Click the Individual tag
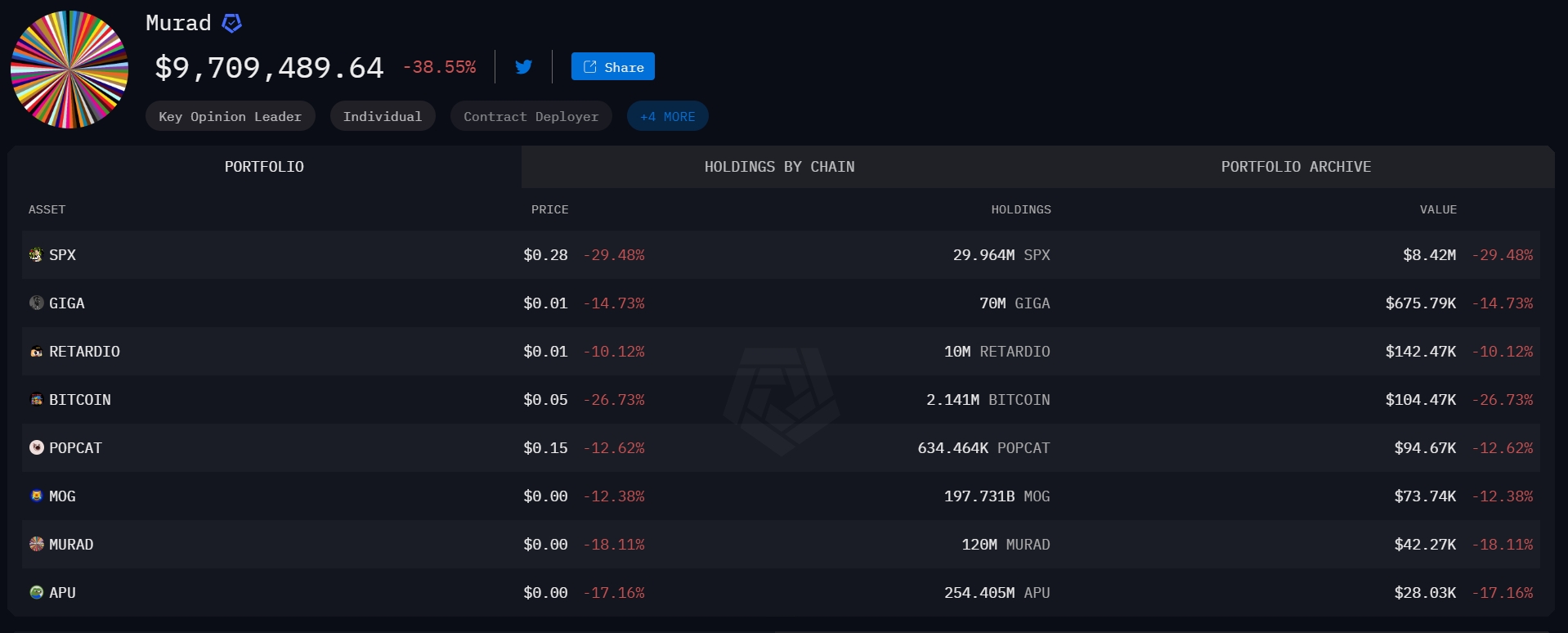 point(383,117)
